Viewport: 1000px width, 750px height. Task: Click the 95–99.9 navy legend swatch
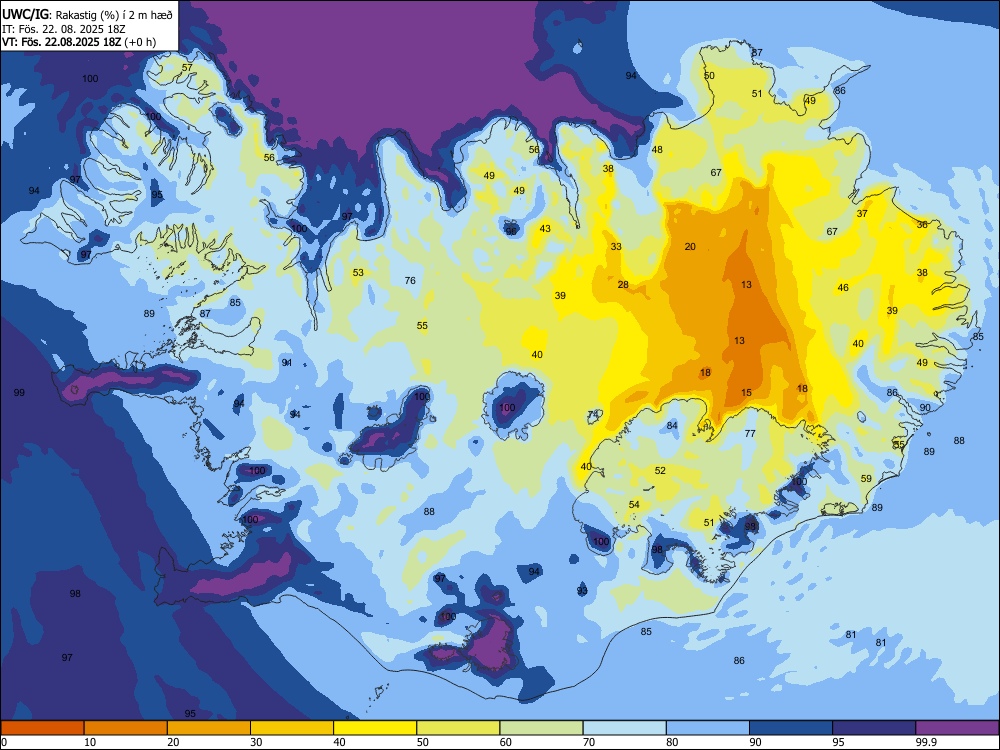click(874, 728)
